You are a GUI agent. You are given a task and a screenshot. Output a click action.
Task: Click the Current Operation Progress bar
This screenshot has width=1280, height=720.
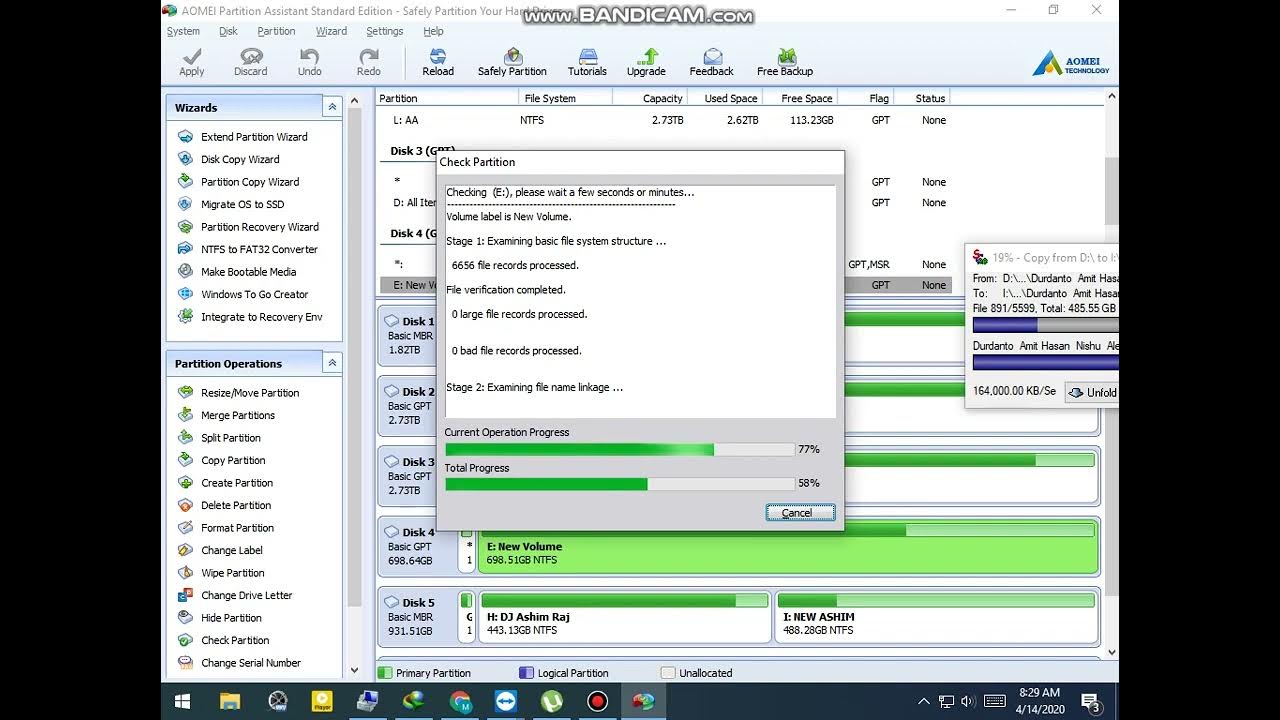[x=619, y=450]
